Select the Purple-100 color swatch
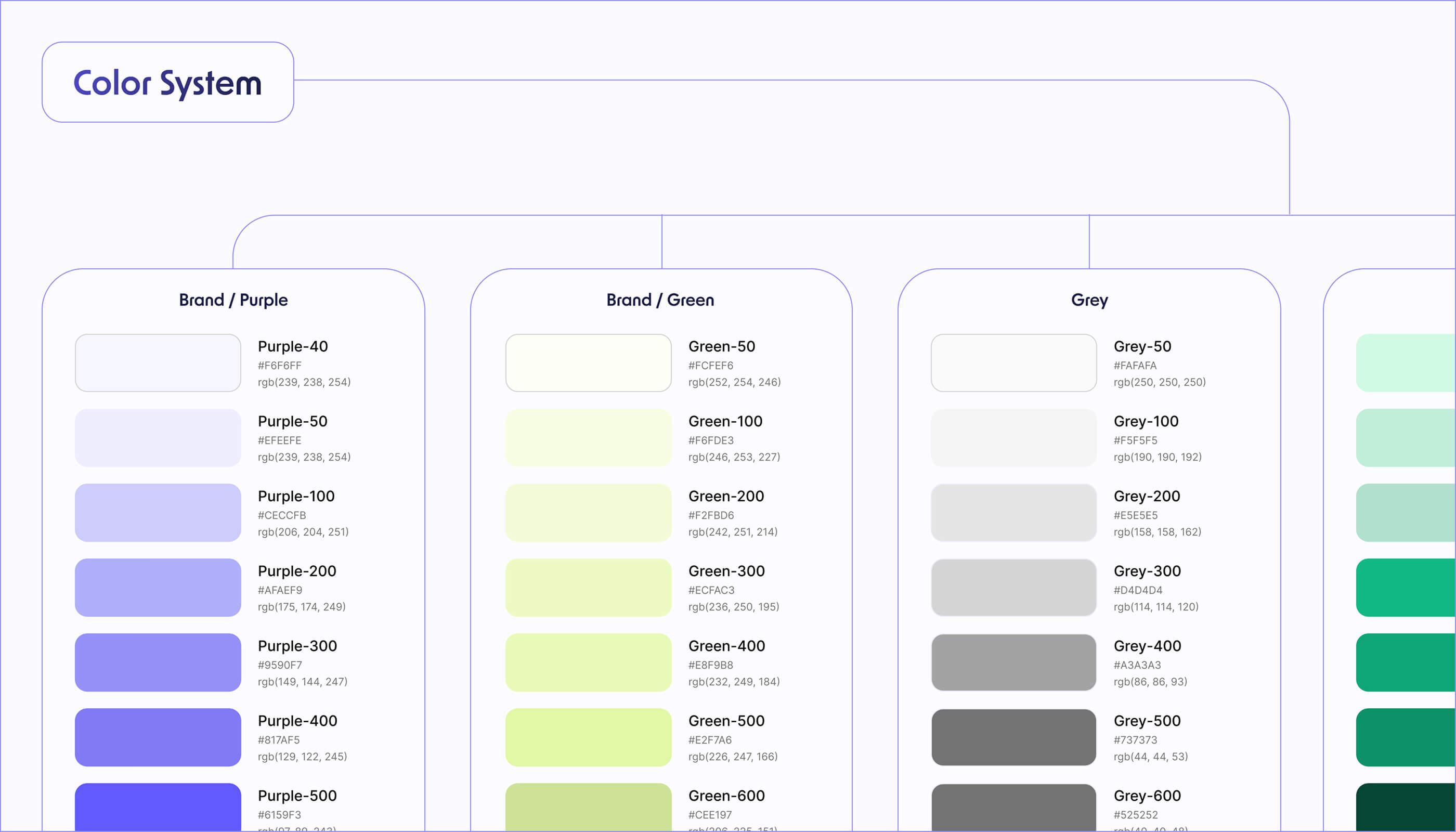The image size is (1456, 832). (157, 512)
